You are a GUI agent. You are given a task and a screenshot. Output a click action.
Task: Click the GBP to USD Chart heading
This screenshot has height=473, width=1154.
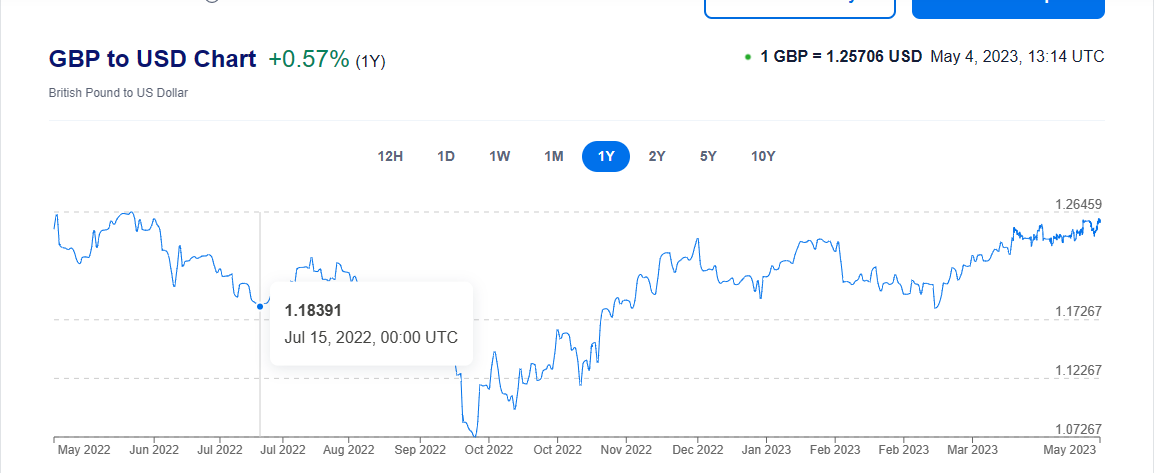coord(152,59)
